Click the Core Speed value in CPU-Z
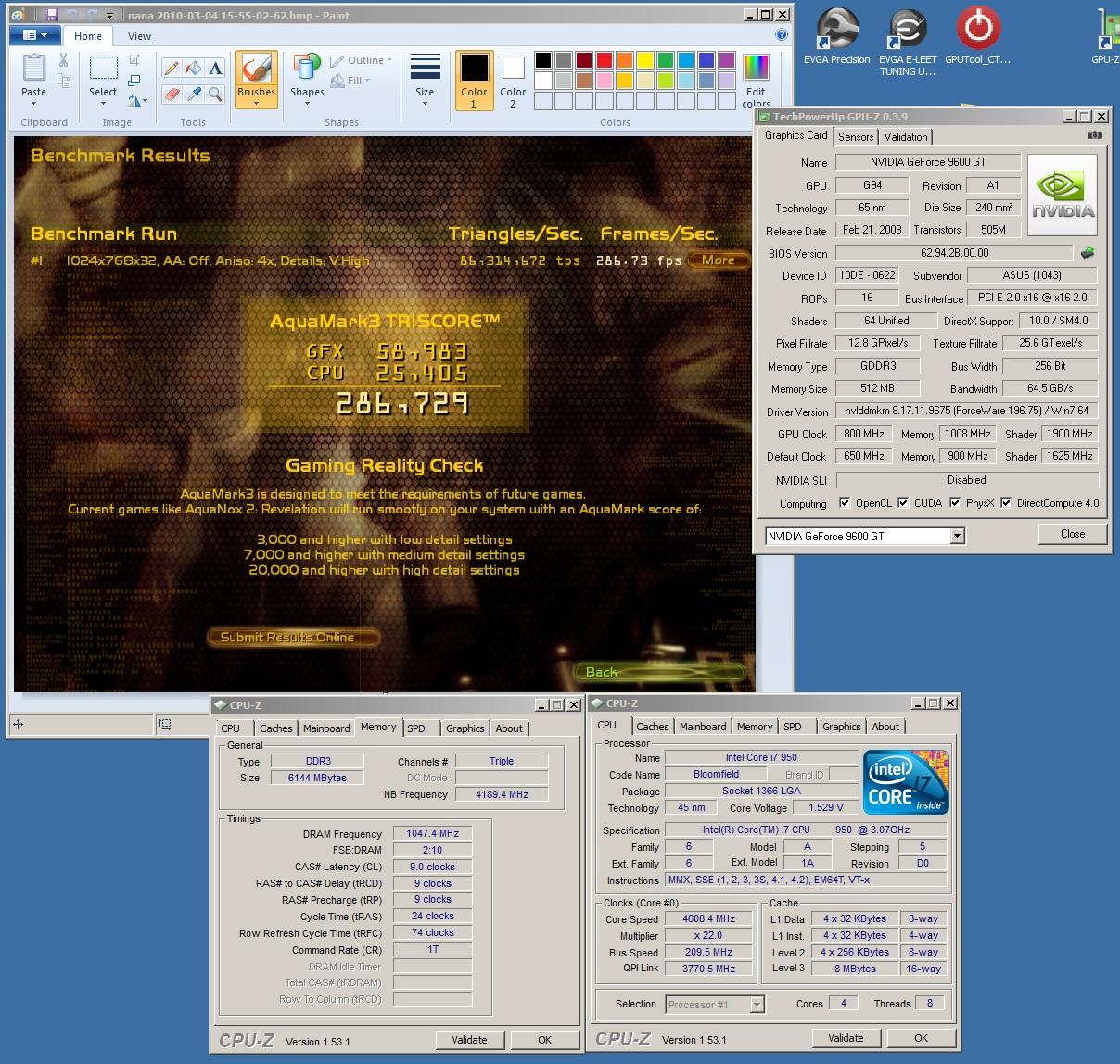This screenshot has height=1064, width=1120. pos(708,919)
